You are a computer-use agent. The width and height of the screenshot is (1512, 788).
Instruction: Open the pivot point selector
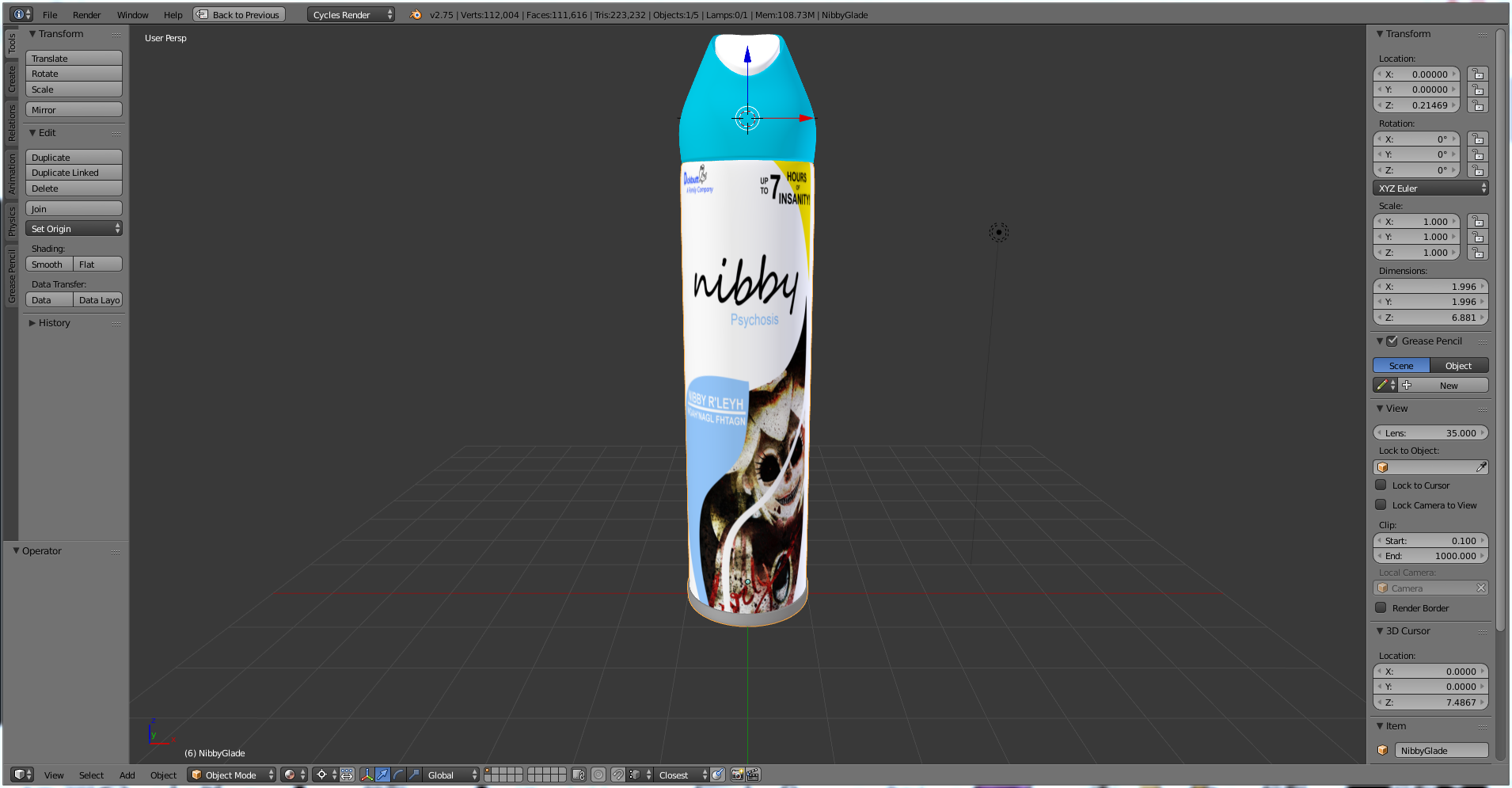[x=325, y=775]
